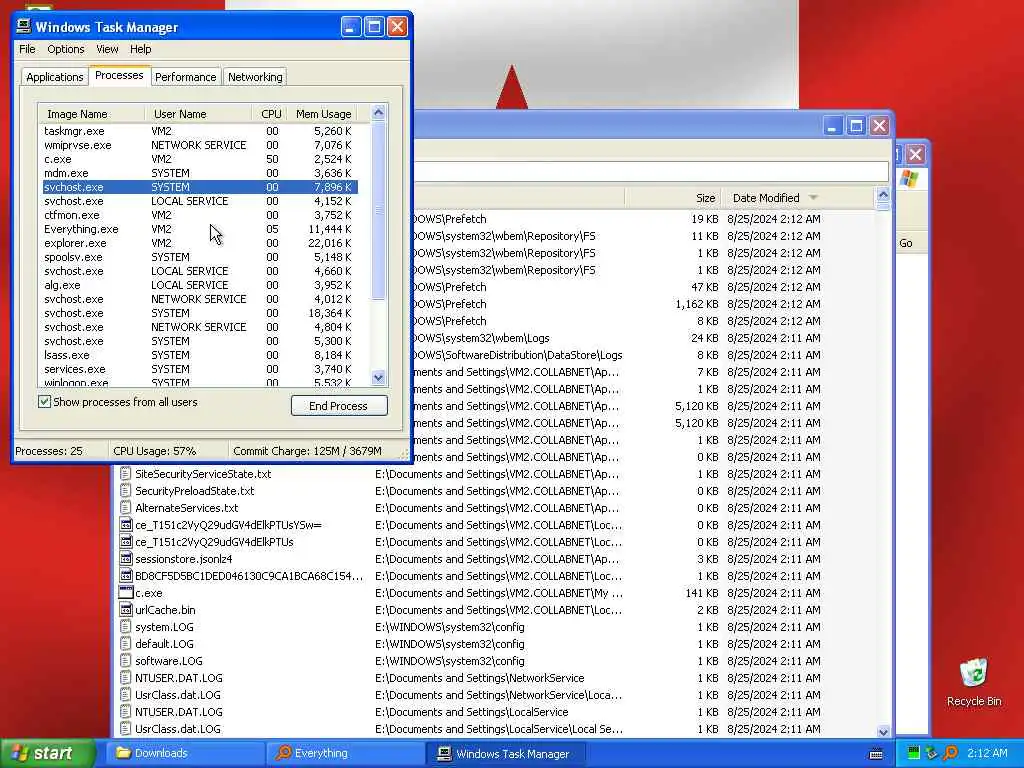Select the explorer.exe process row

pos(199,243)
